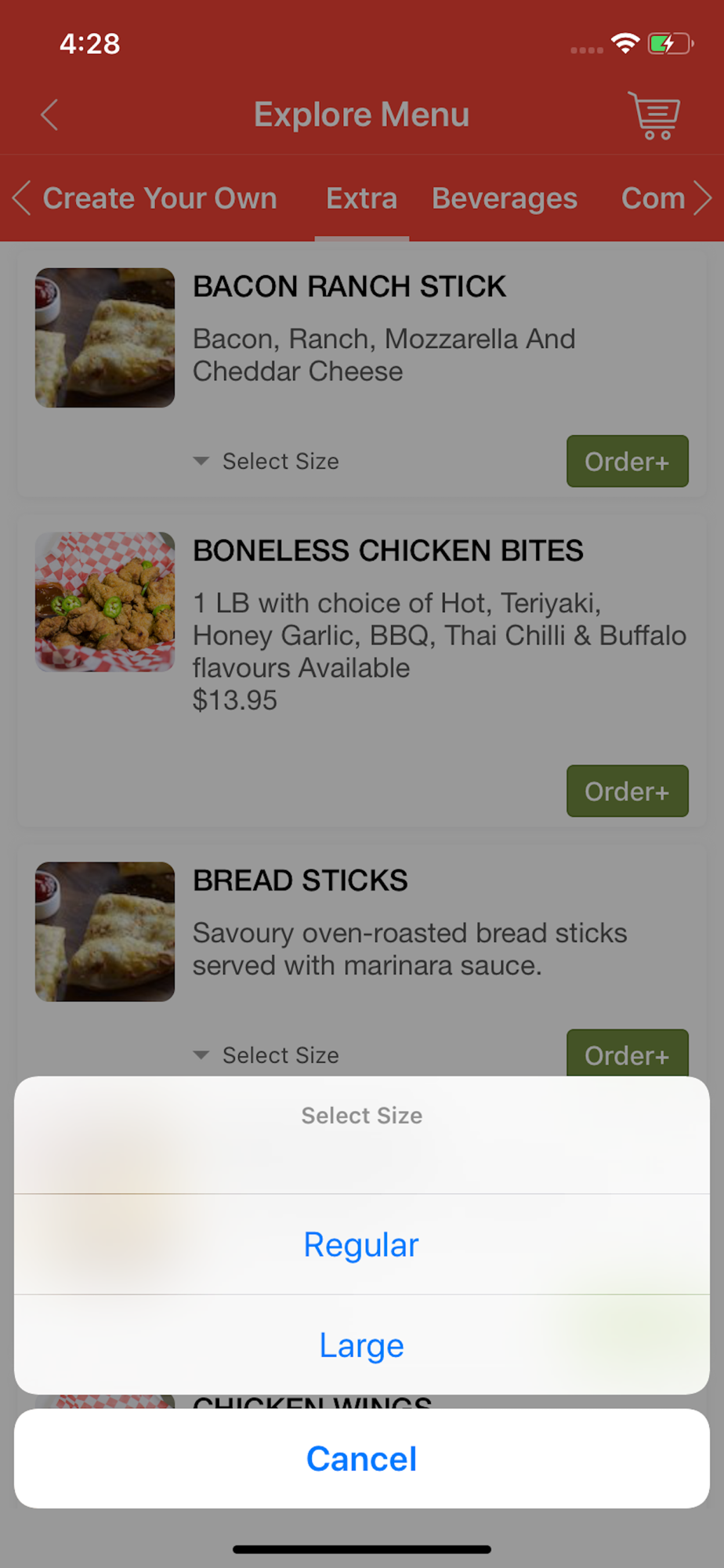
Task: Tap the Boneless Chicken Bites photo
Action: coord(105,602)
